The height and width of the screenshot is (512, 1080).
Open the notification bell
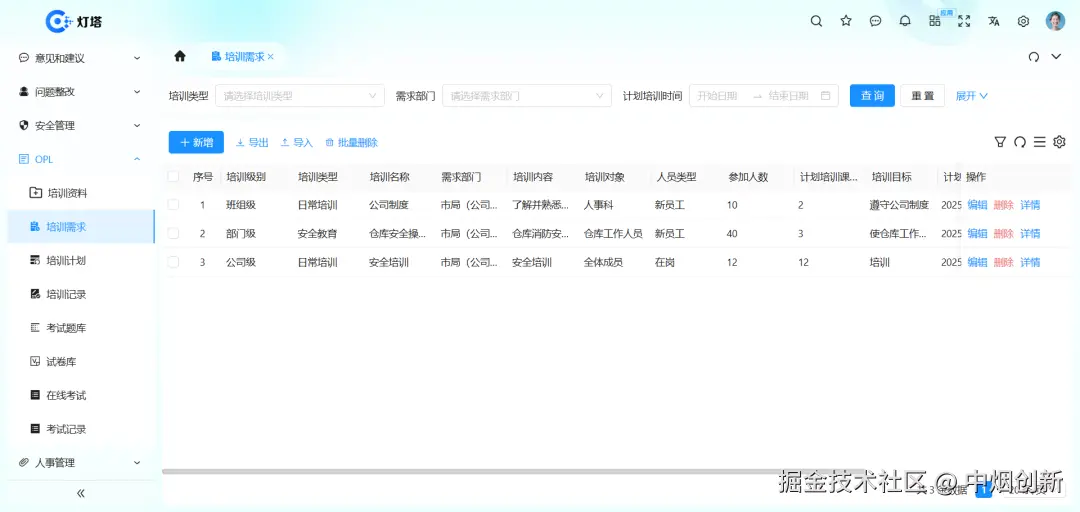(905, 21)
